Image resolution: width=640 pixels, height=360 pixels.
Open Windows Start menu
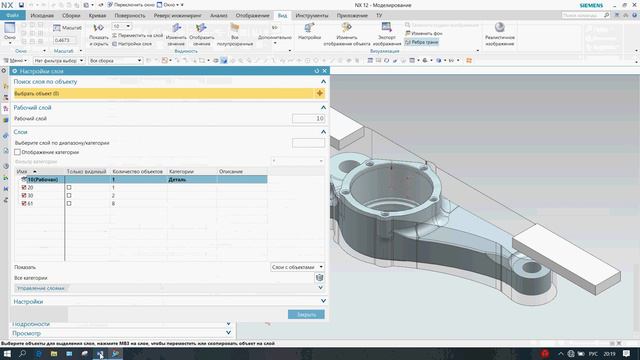click(7, 353)
